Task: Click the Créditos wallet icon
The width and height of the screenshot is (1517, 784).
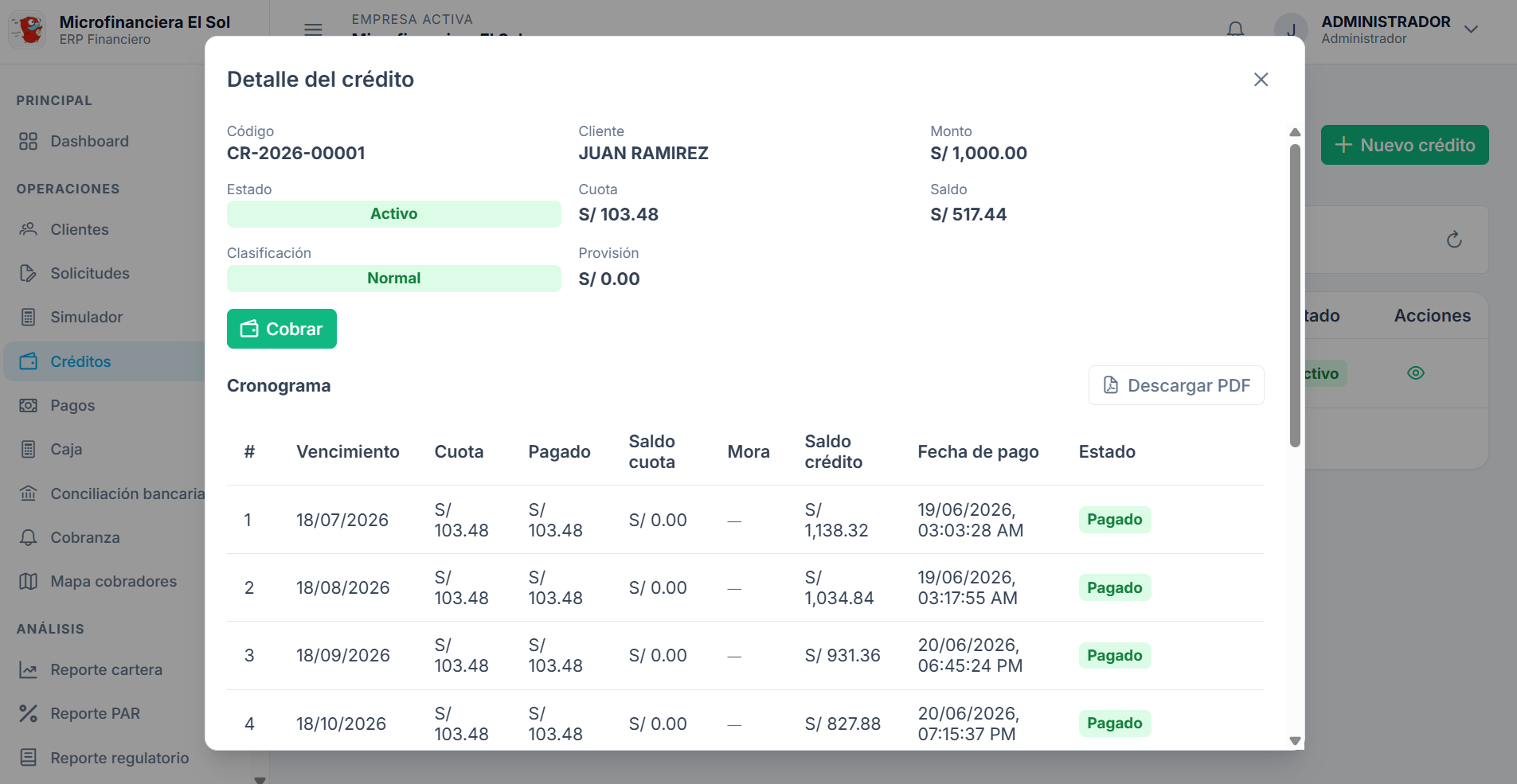Action: pyautogui.click(x=29, y=361)
